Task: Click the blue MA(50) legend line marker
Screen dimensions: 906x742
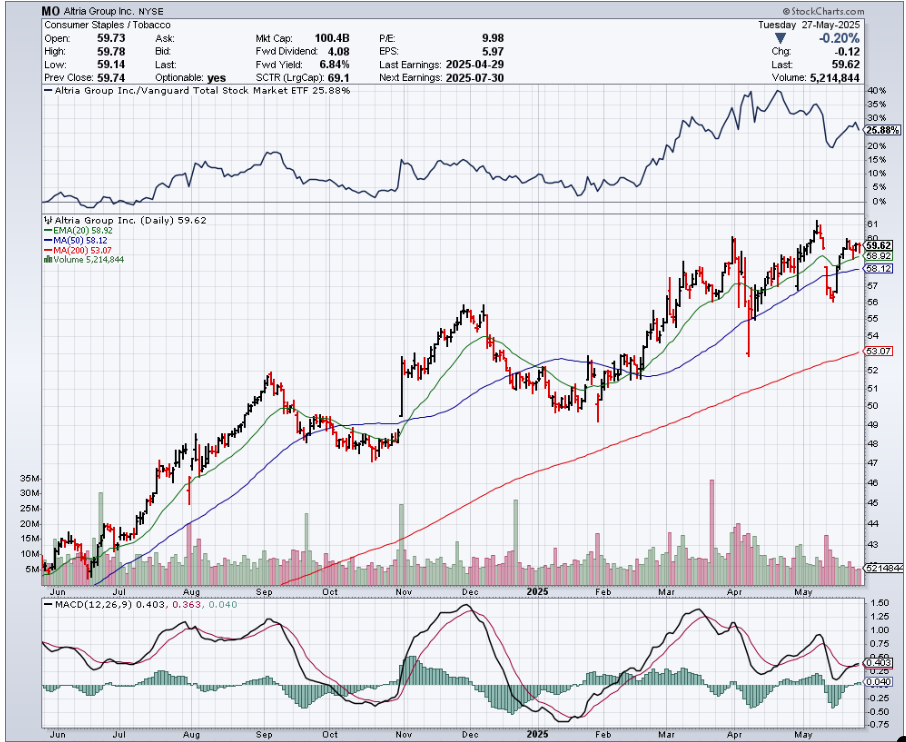Action: click(x=48, y=240)
